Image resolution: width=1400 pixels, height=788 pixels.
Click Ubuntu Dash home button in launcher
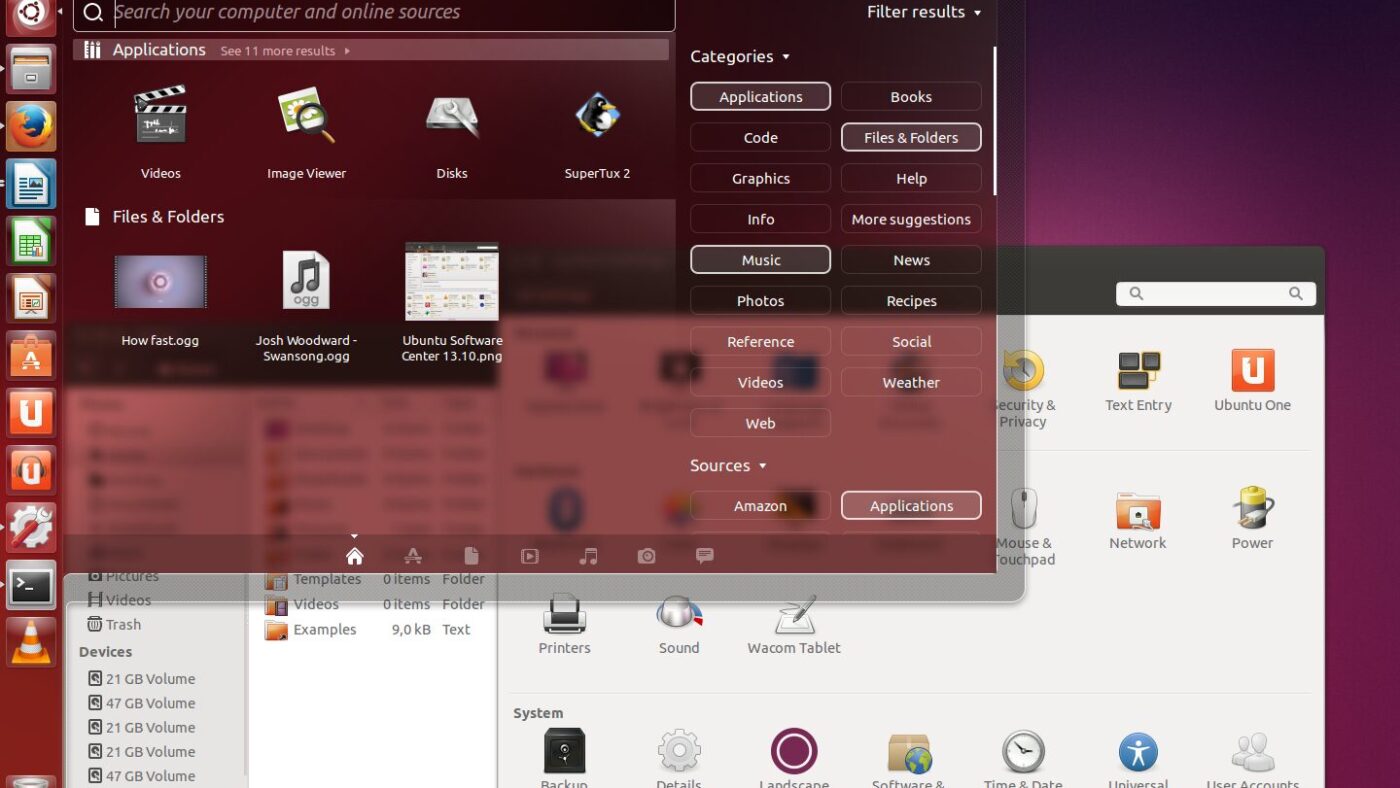[31, 14]
